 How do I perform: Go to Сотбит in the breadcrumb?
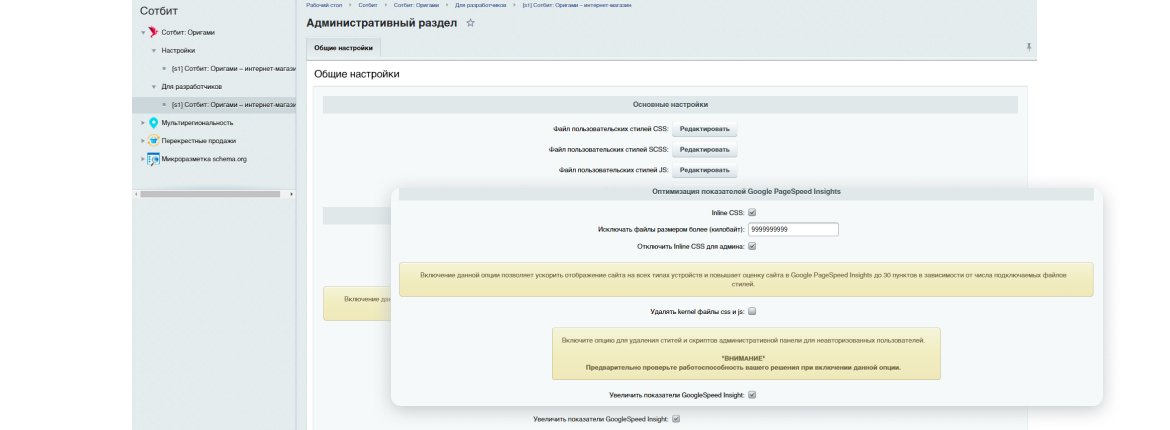[x=367, y=5]
